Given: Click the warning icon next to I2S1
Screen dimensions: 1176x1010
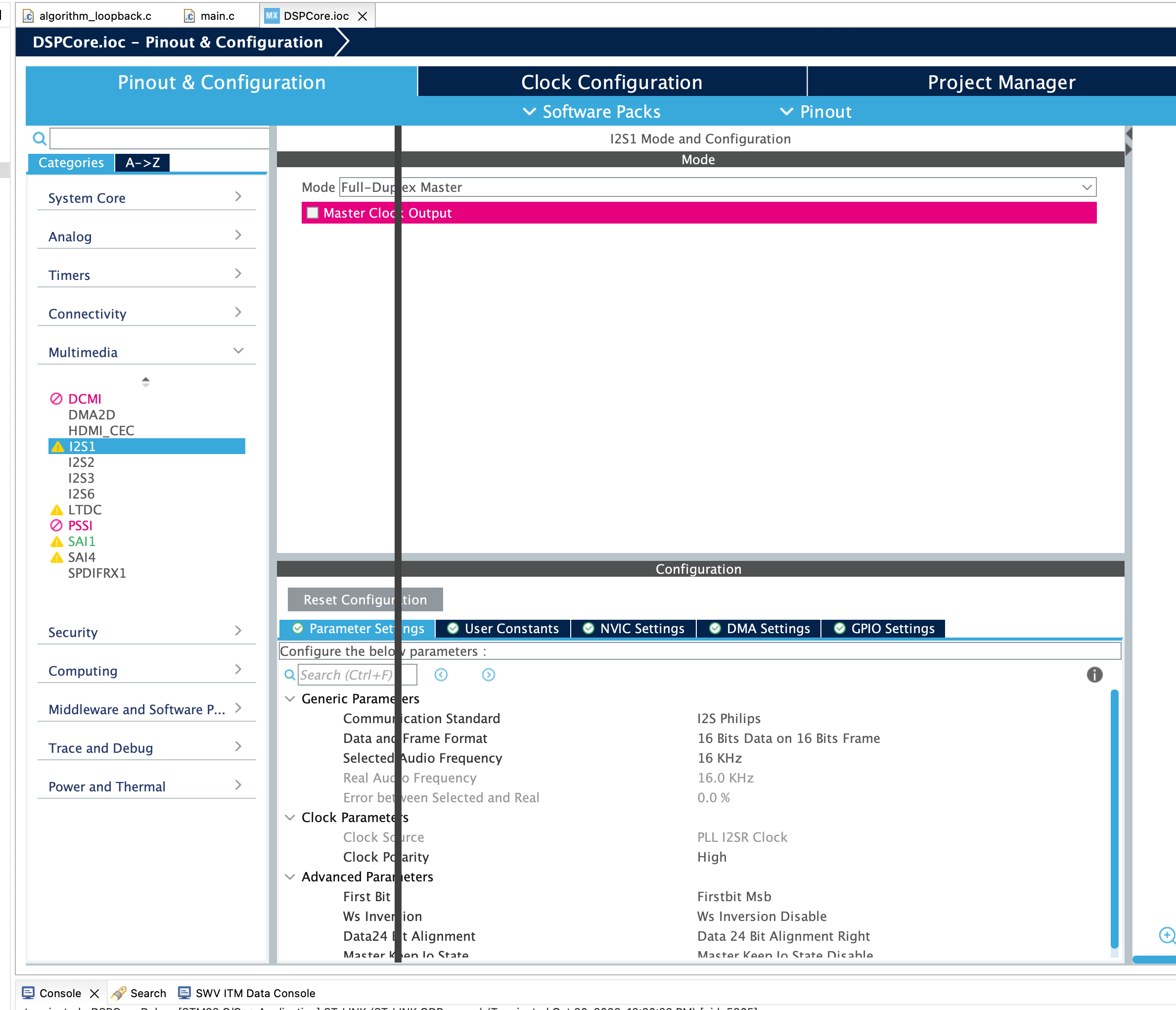Looking at the screenshot, I should 57,446.
